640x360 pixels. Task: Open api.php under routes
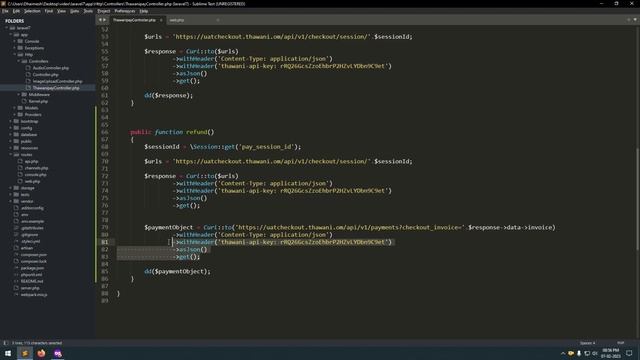point(31,161)
